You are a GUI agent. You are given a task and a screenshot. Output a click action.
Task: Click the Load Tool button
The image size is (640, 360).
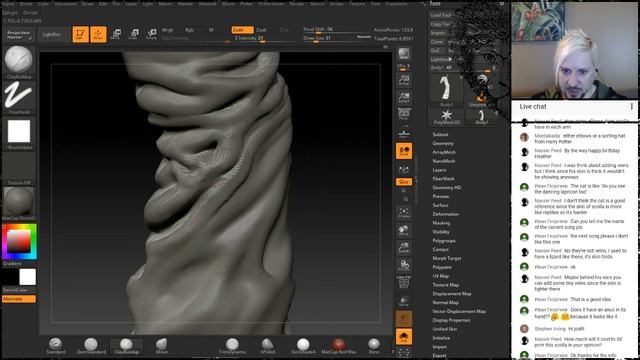click(441, 15)
